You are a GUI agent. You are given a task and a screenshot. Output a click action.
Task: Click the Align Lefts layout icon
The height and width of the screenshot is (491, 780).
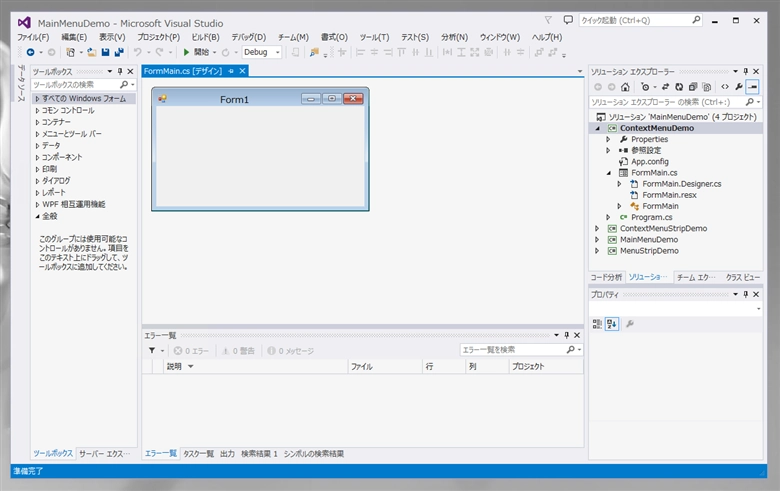point(361,52)
